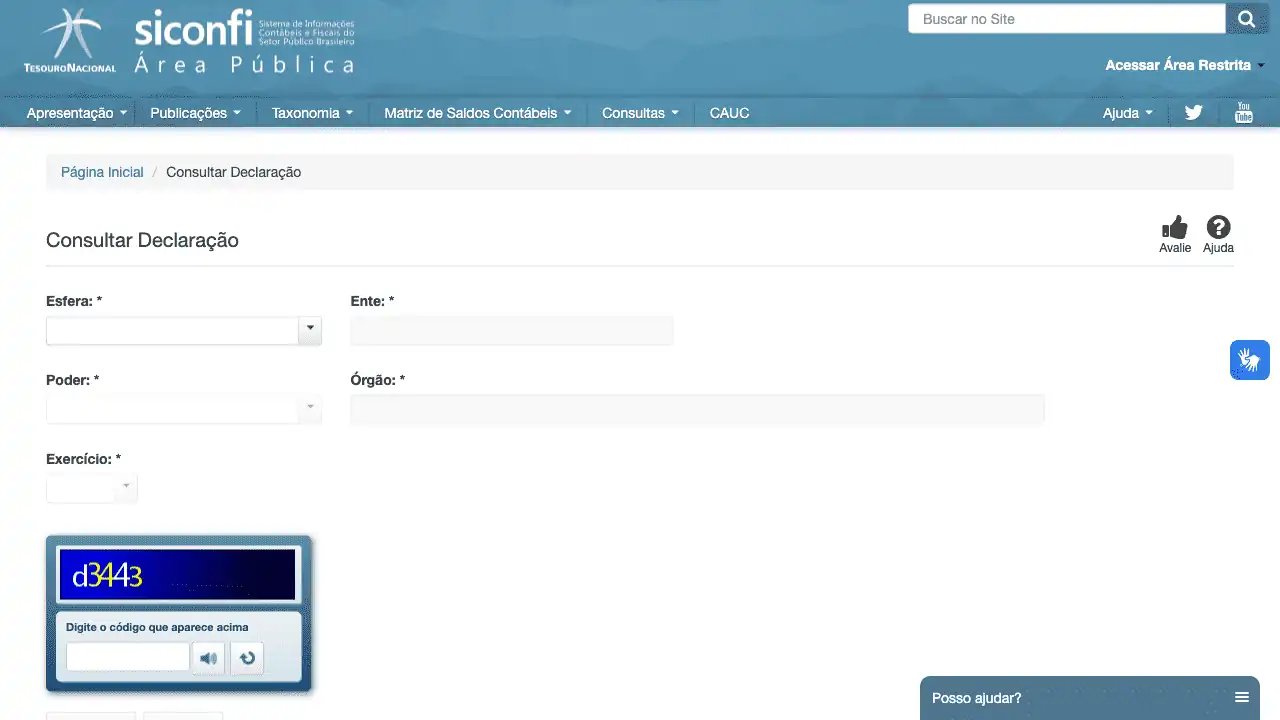1280x720 pixels.
Task: Click the Avalie thumbs-up icon
Action: click(x=1174, y=228)
